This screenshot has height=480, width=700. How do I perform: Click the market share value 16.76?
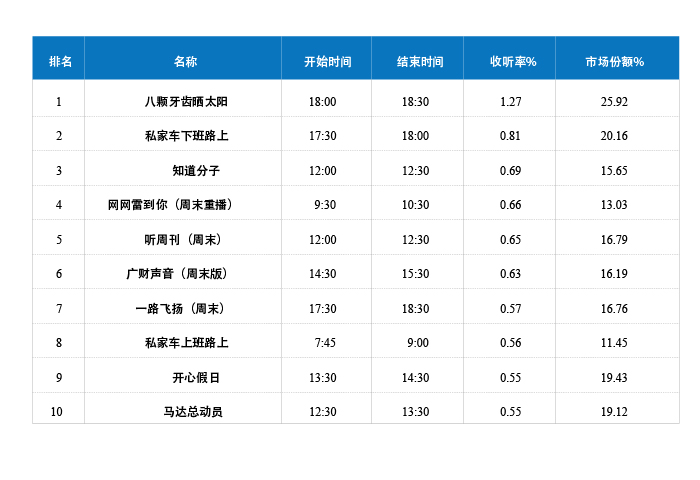click(x=614, y=308)
